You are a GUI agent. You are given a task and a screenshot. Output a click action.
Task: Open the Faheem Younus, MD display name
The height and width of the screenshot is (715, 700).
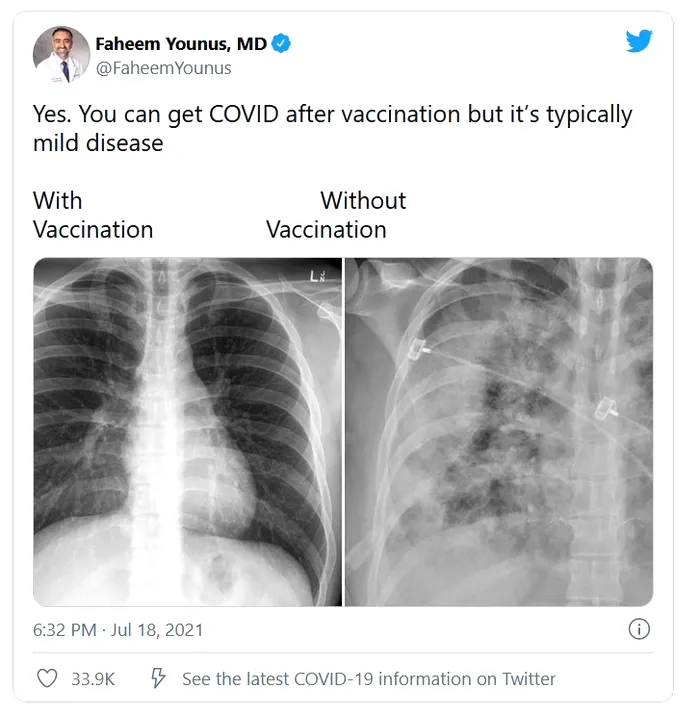pyautogui.click(x=180, y=43)
